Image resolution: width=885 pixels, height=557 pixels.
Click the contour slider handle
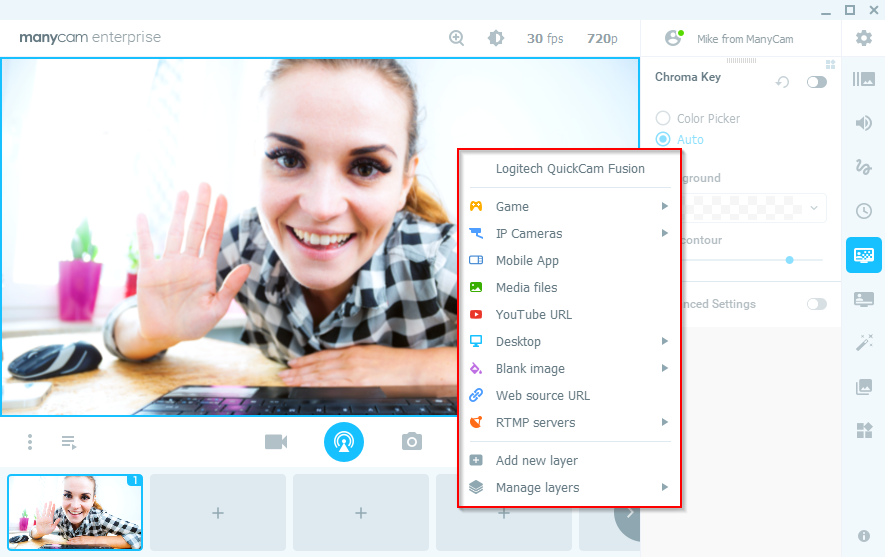(790, 260)
